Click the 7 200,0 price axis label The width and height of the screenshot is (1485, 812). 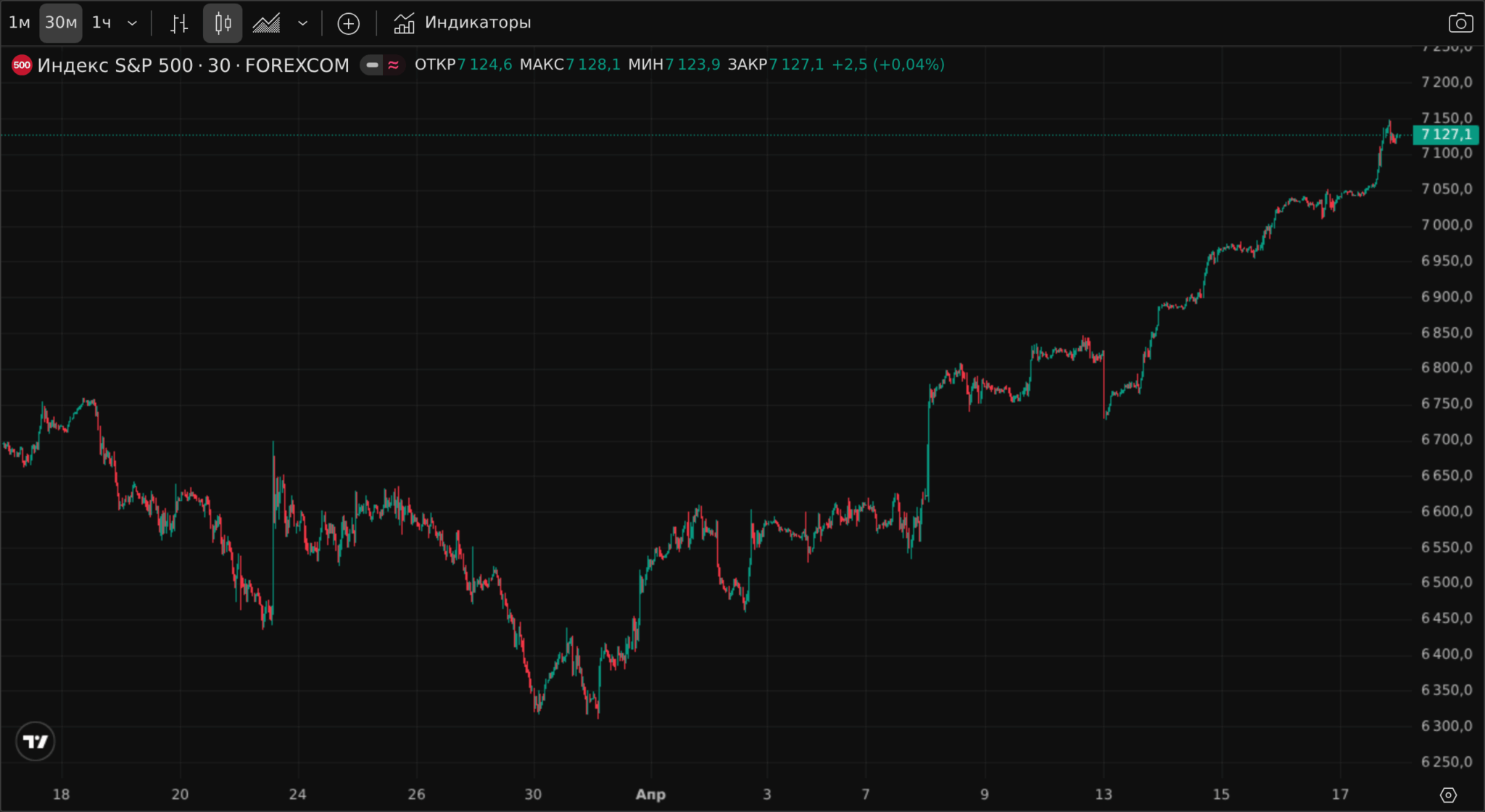(x=1447, y=82)
